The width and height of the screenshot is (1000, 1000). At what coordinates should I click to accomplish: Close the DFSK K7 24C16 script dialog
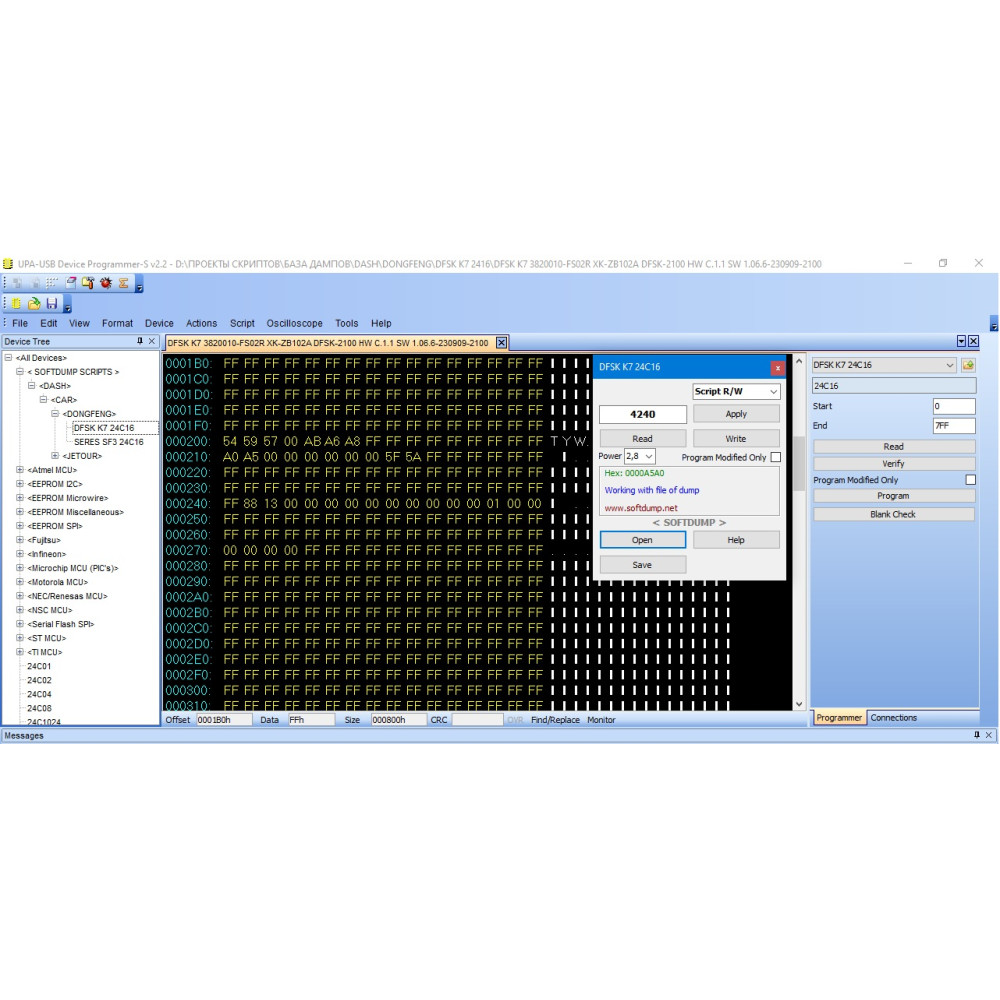(777, 367)
